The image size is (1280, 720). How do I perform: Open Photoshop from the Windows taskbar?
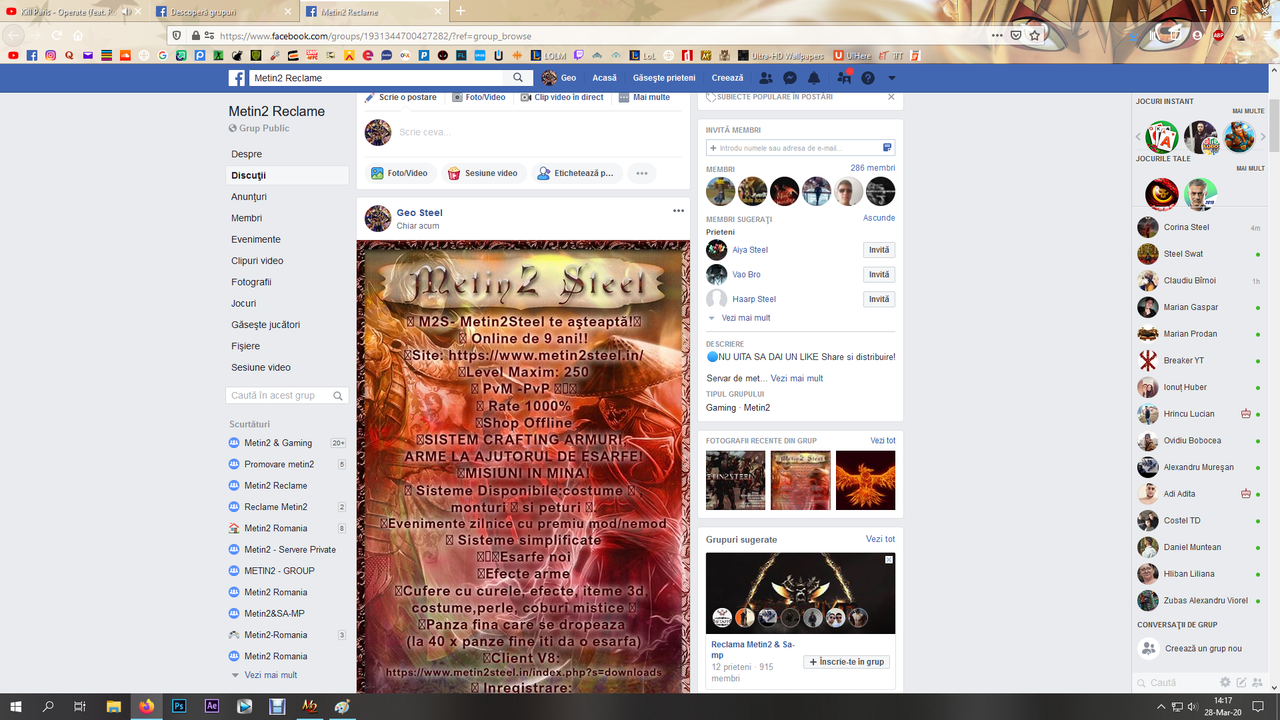179,706
